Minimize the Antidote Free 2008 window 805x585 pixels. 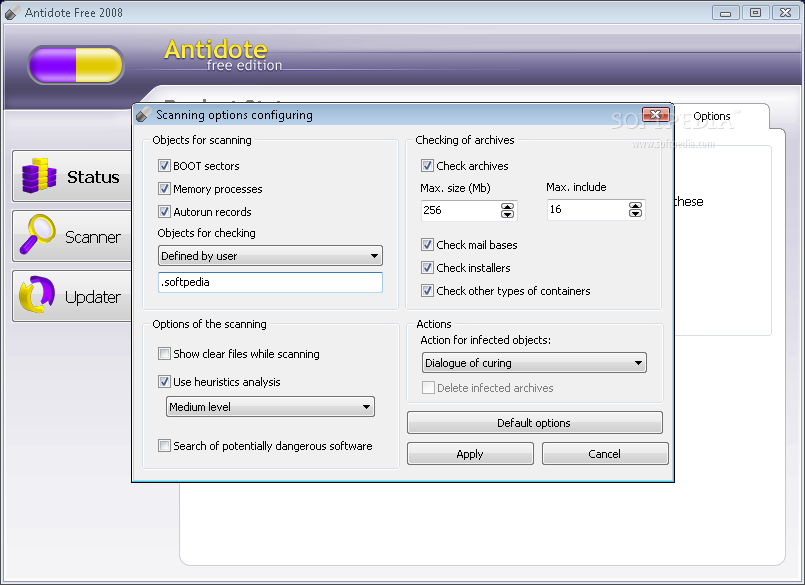click(x=725, y=13)
